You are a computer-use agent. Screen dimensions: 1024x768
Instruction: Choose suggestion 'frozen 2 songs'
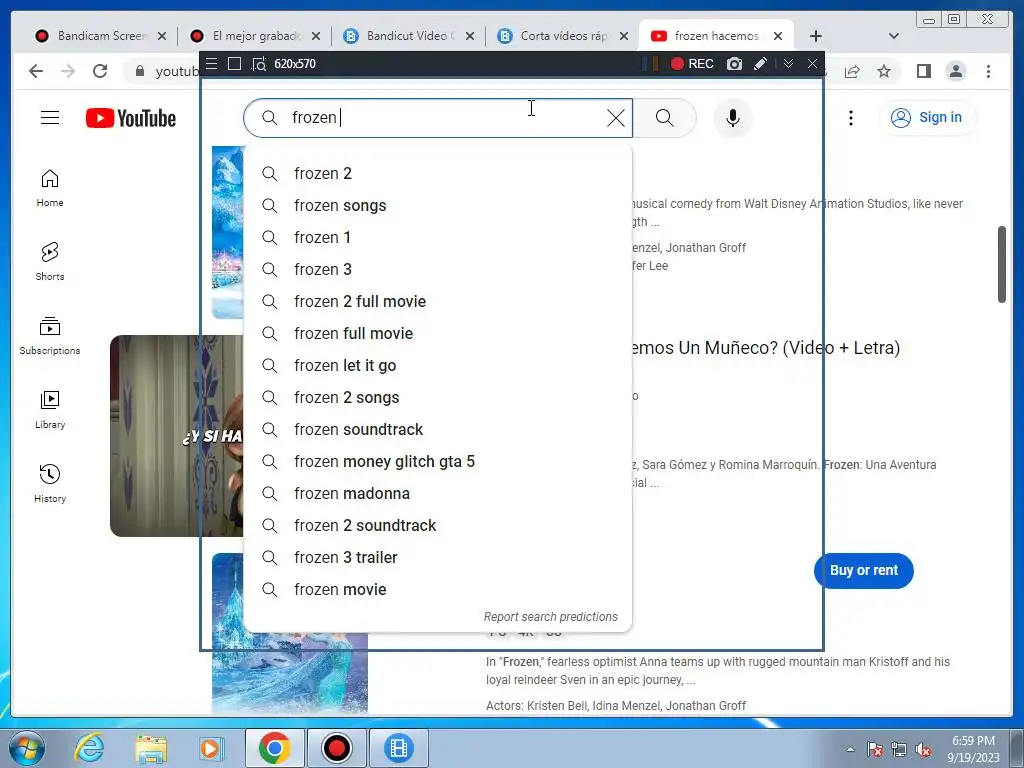[438, 397]
